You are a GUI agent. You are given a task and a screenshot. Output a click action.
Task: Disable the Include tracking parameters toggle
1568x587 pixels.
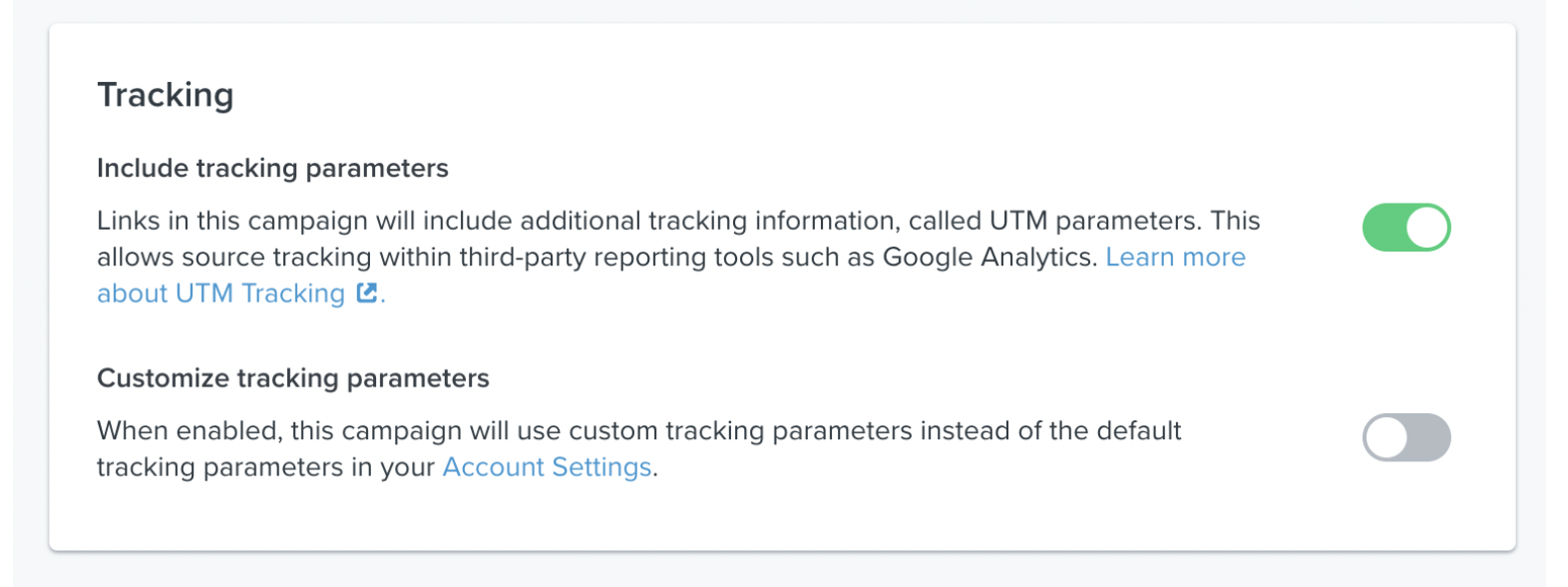(1406, 228)
